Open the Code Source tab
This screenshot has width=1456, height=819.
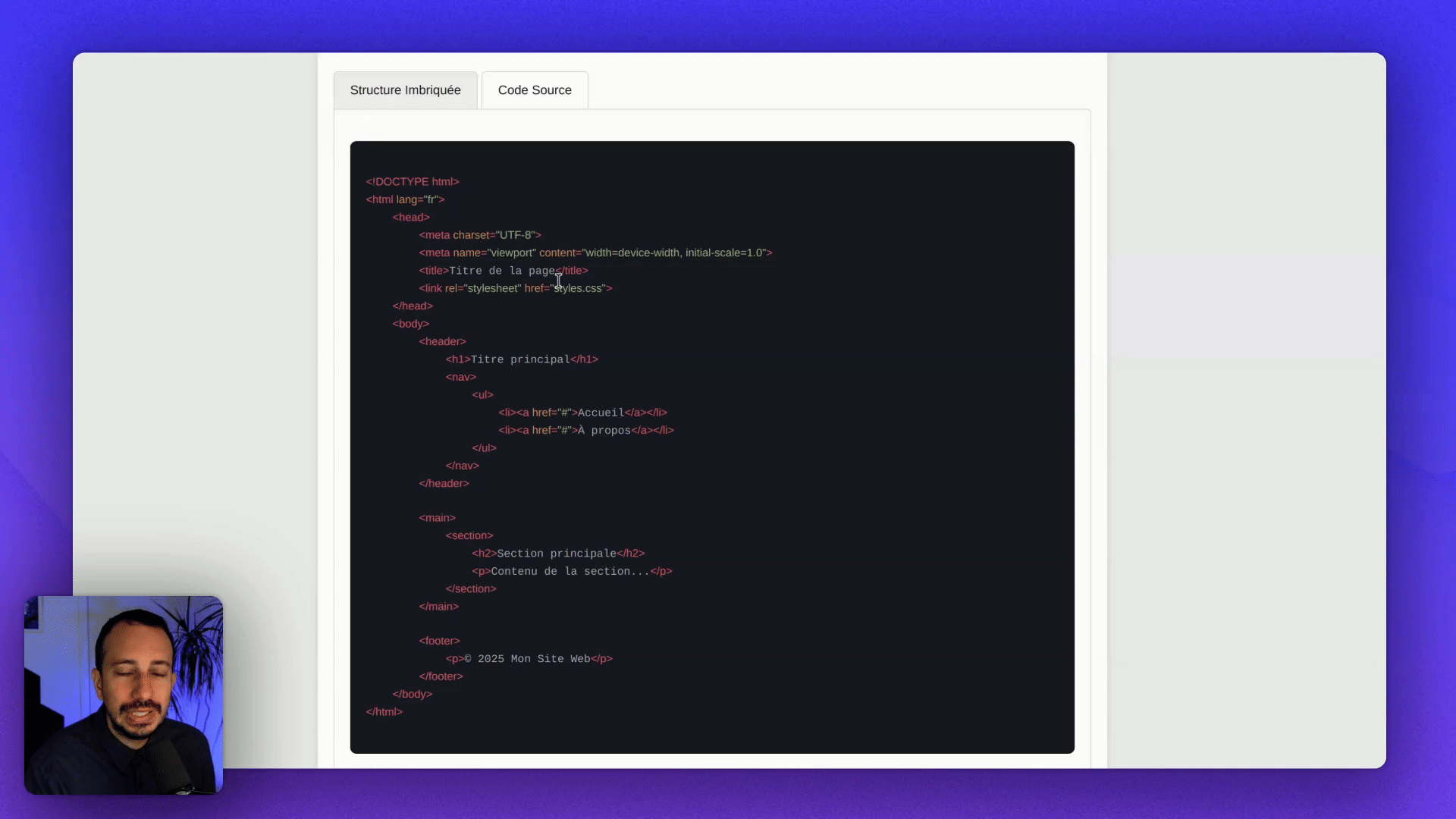(535, 90)
